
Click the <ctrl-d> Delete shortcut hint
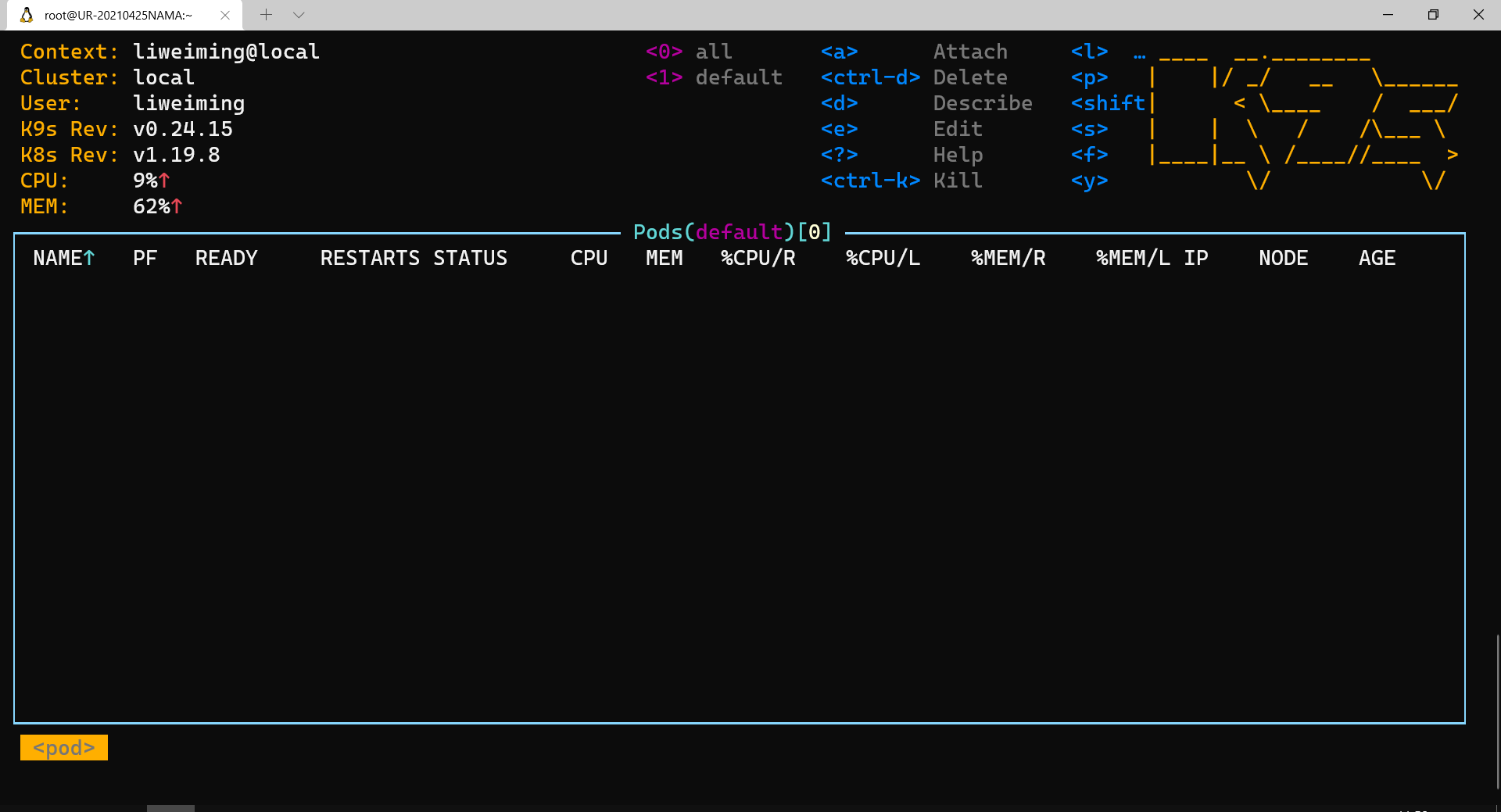point(914,77)
